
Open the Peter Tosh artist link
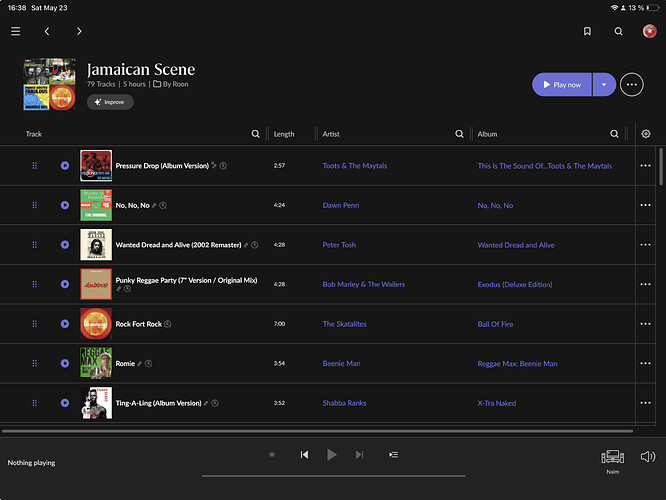(339, 245)
